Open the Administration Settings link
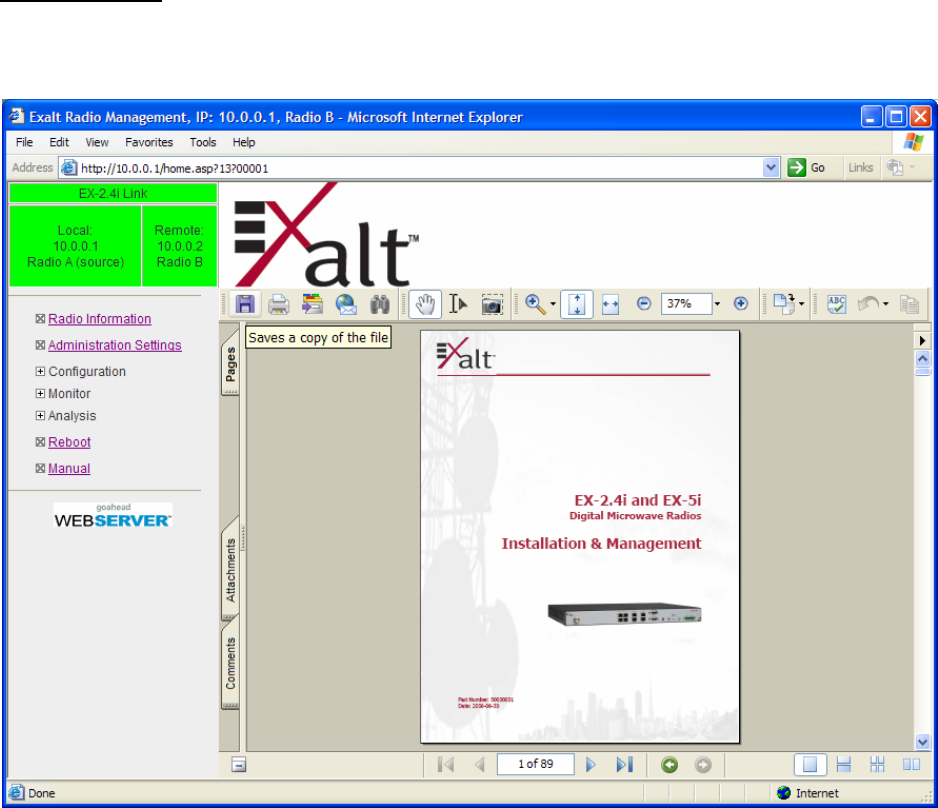This screenshot has height=808, width=938. [x=115, y=345]
